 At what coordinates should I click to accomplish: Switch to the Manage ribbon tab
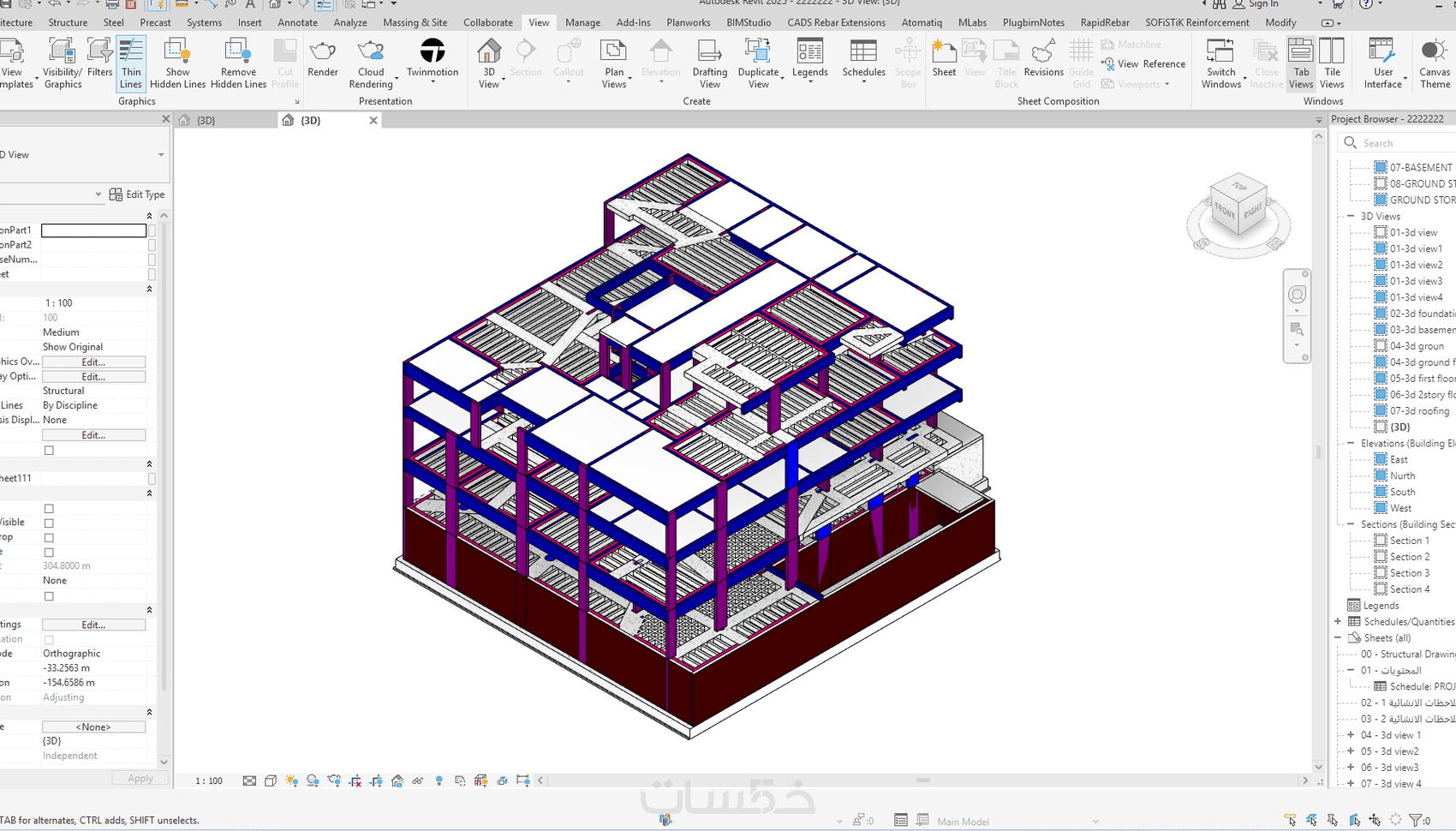582,22
